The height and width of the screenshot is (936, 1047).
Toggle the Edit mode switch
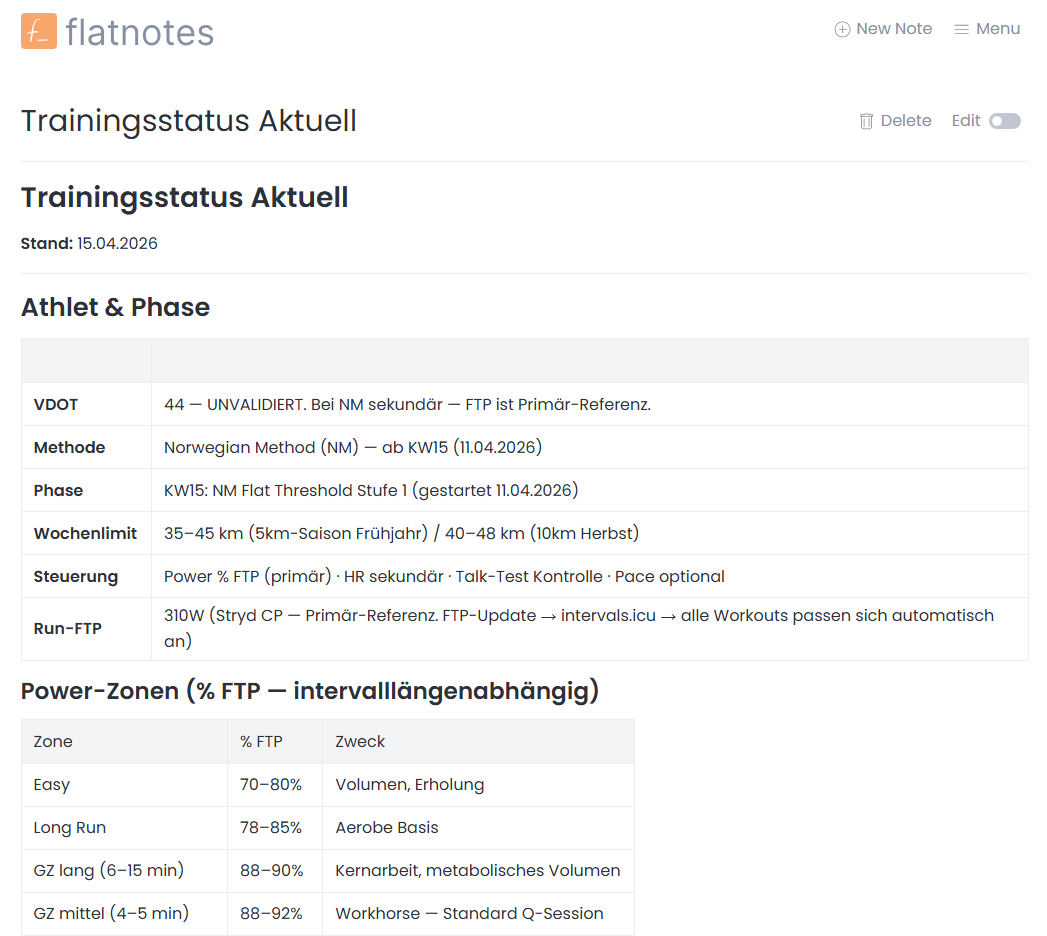click(1004, 121)
